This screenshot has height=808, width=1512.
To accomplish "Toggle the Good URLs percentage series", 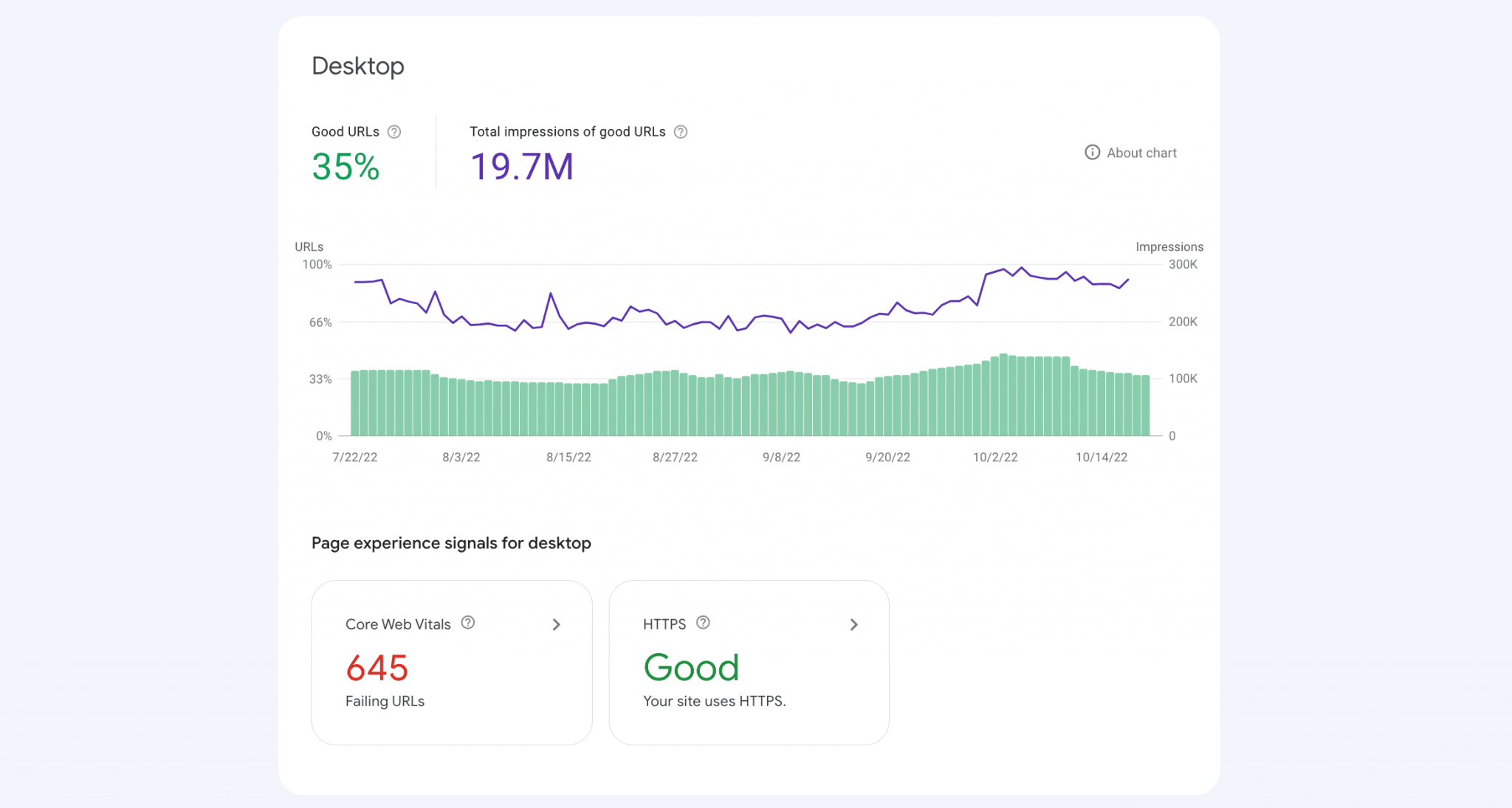I will tap(346, 131).
